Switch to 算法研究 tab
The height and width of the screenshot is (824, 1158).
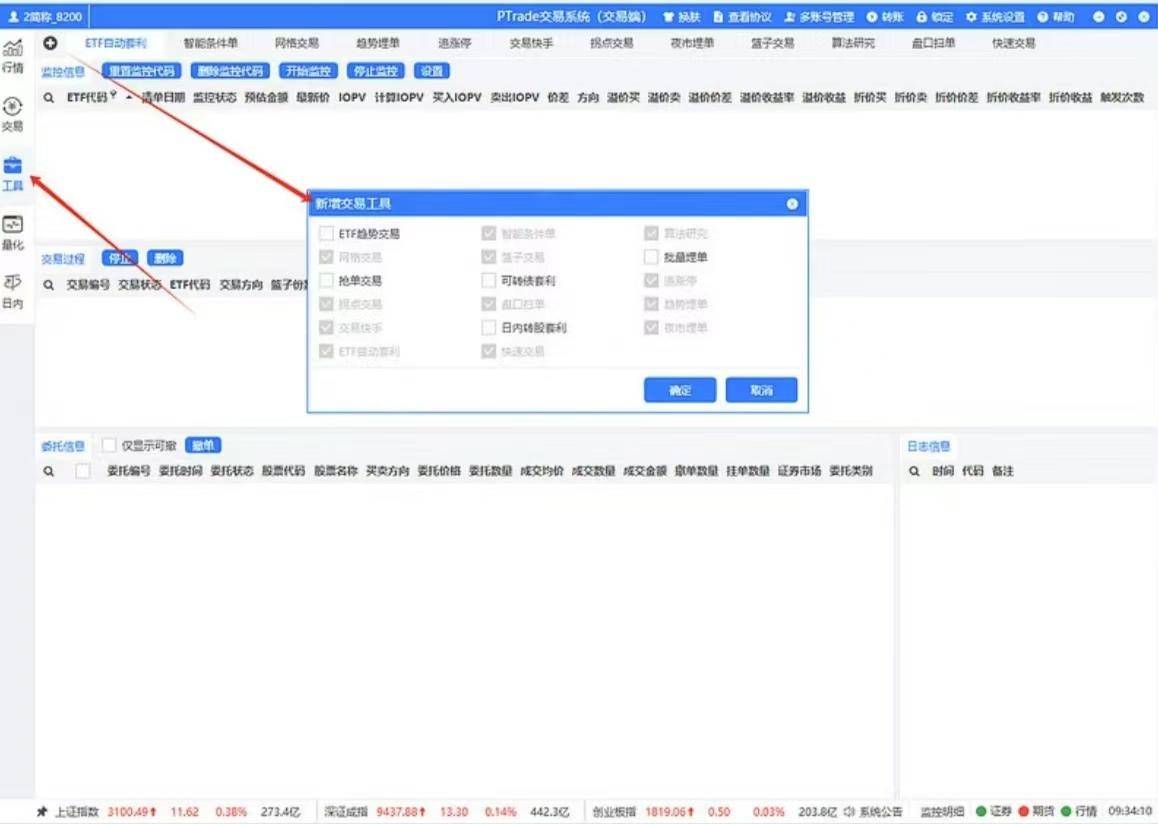(853, 43)
